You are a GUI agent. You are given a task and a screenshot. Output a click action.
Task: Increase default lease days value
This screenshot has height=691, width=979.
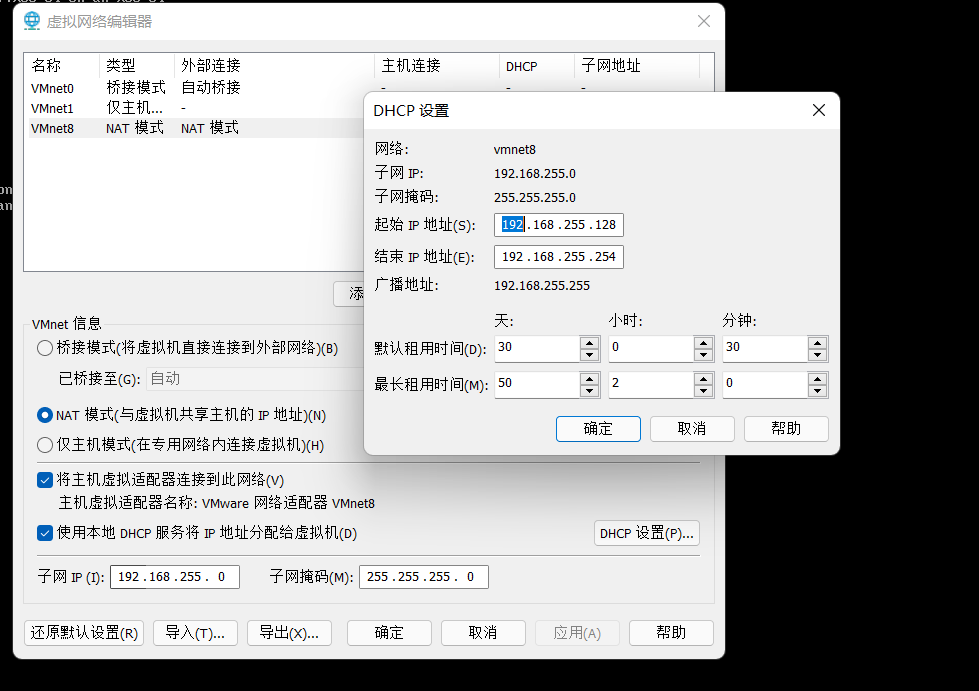tap(589, 343)
